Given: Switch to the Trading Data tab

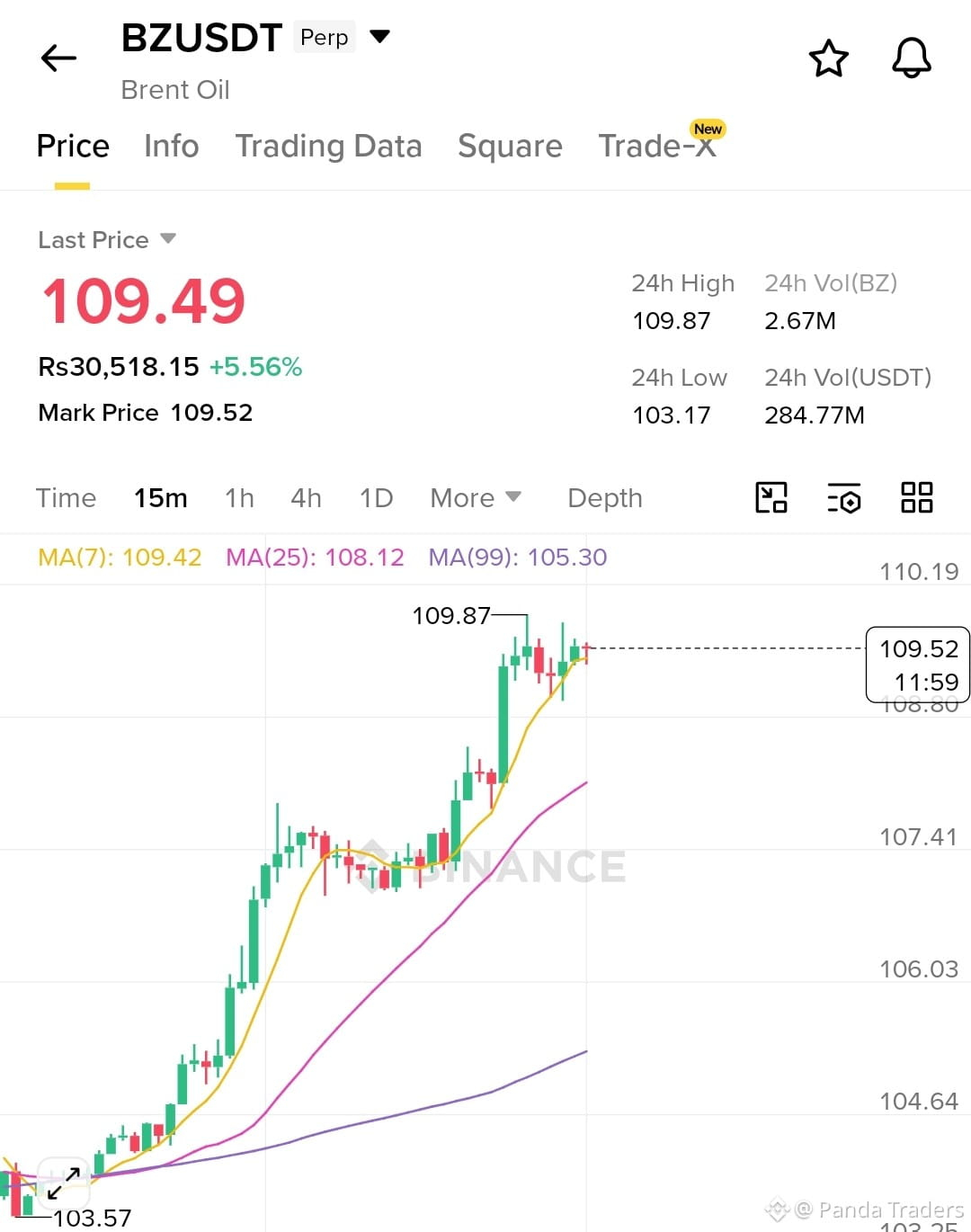Looking at the screenshot, I should [328, 146].
